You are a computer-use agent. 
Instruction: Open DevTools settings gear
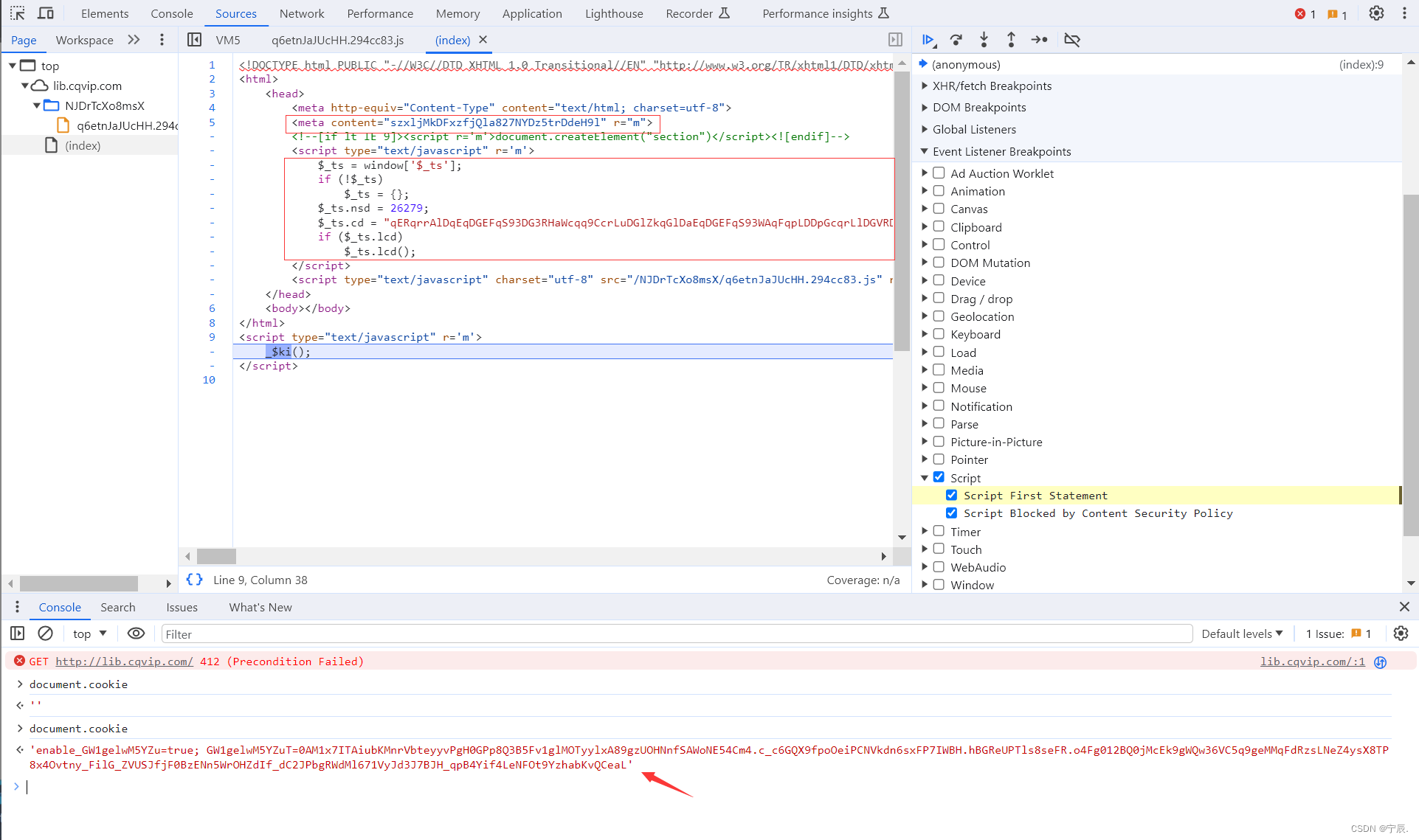point(1376,13)
